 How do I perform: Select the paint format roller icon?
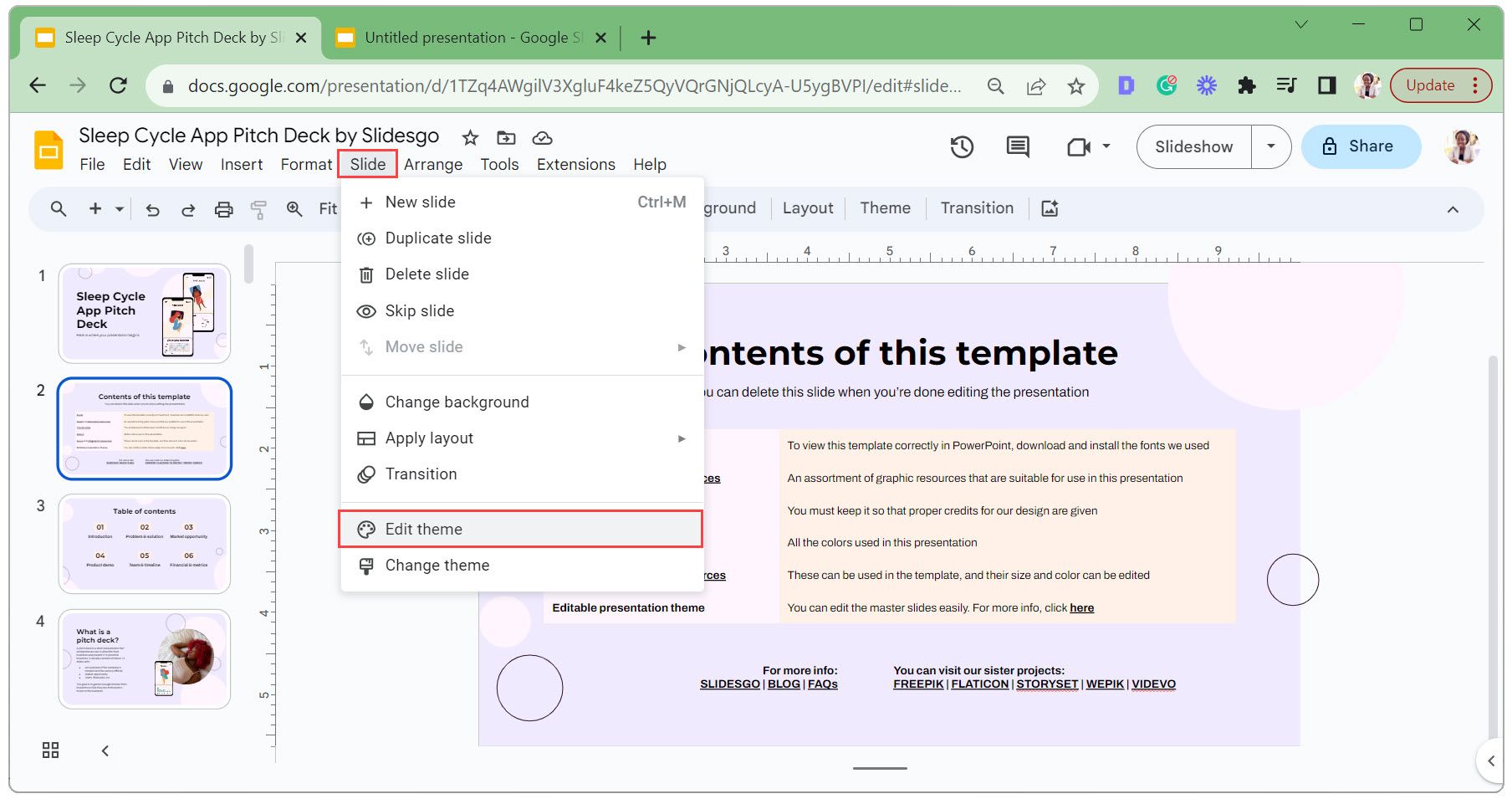[x=258, y=209]
